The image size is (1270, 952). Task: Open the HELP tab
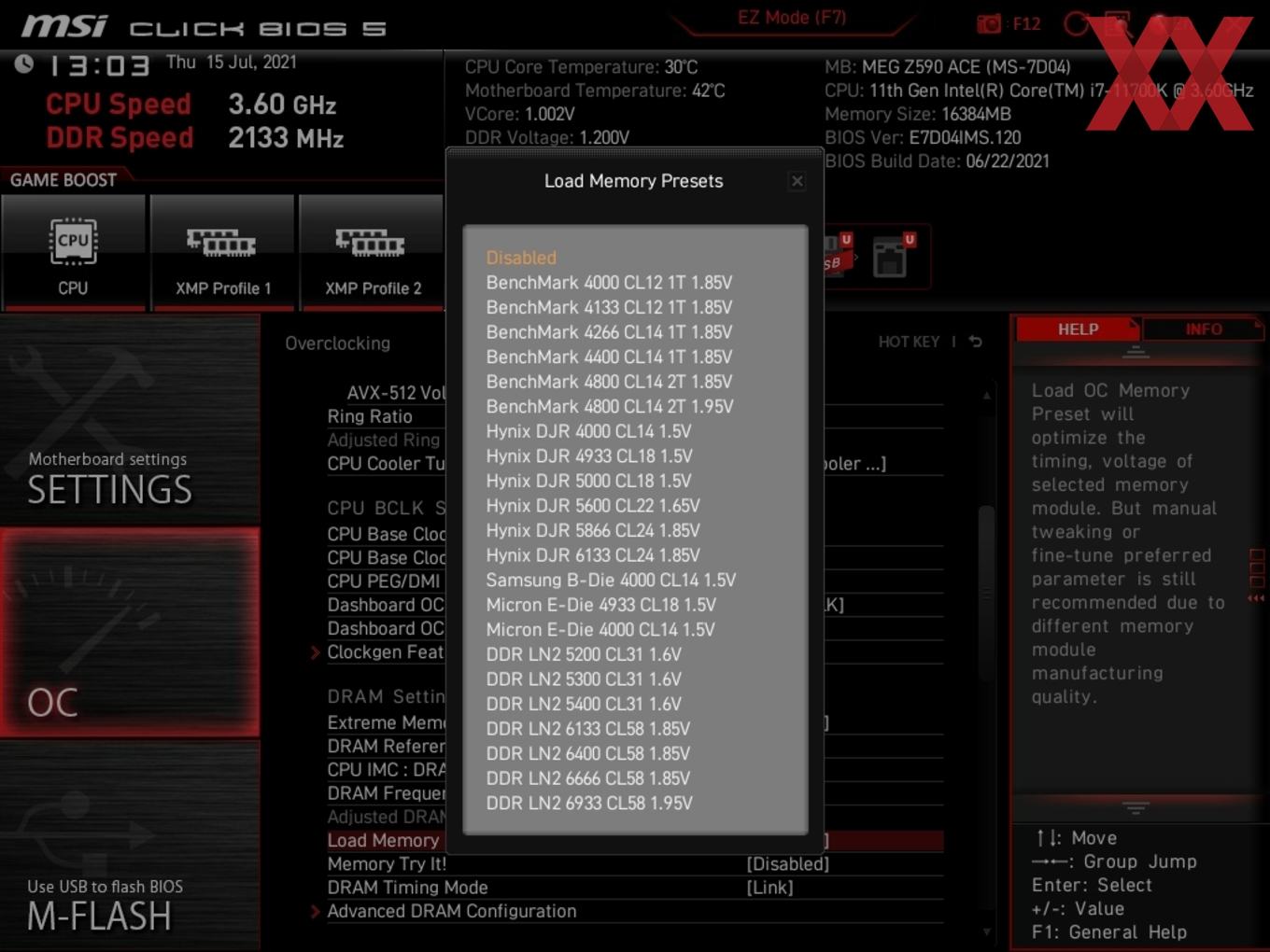pyautogui.click(x=1078, y=329)
